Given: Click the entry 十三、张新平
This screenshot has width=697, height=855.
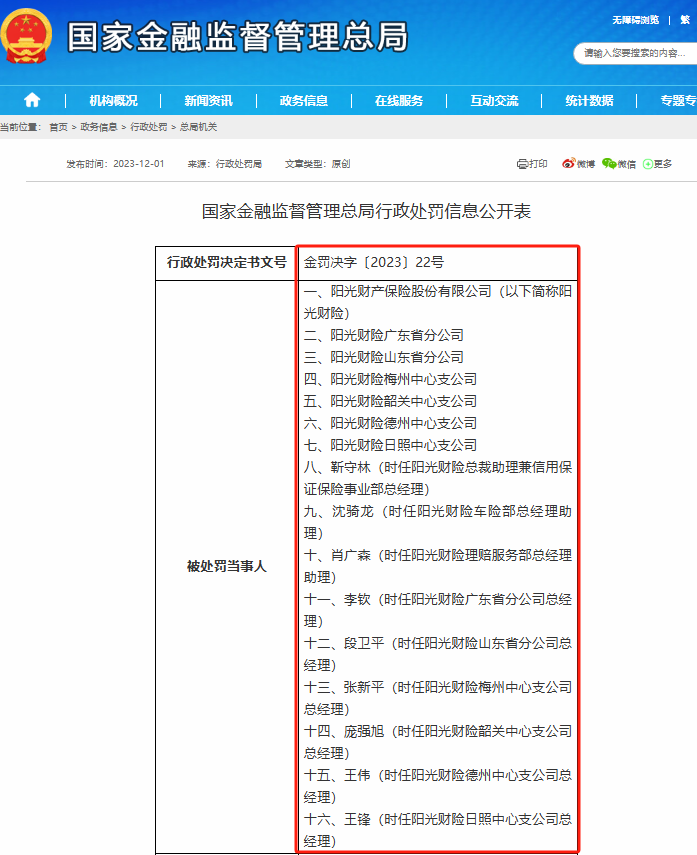Looking at the screenshot, I should [437, 698].
